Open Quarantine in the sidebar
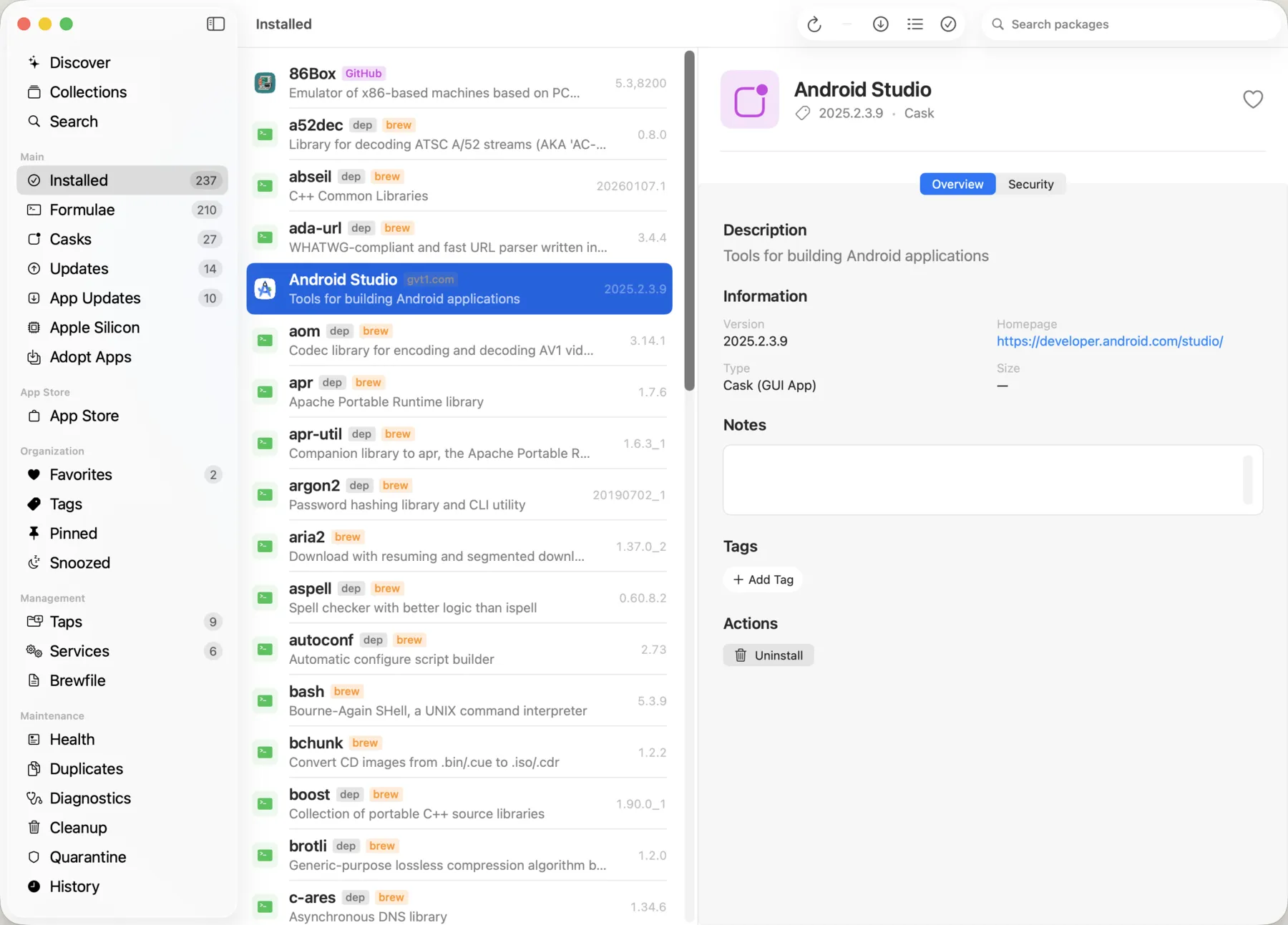The image size is (1288, 925). 122,856
